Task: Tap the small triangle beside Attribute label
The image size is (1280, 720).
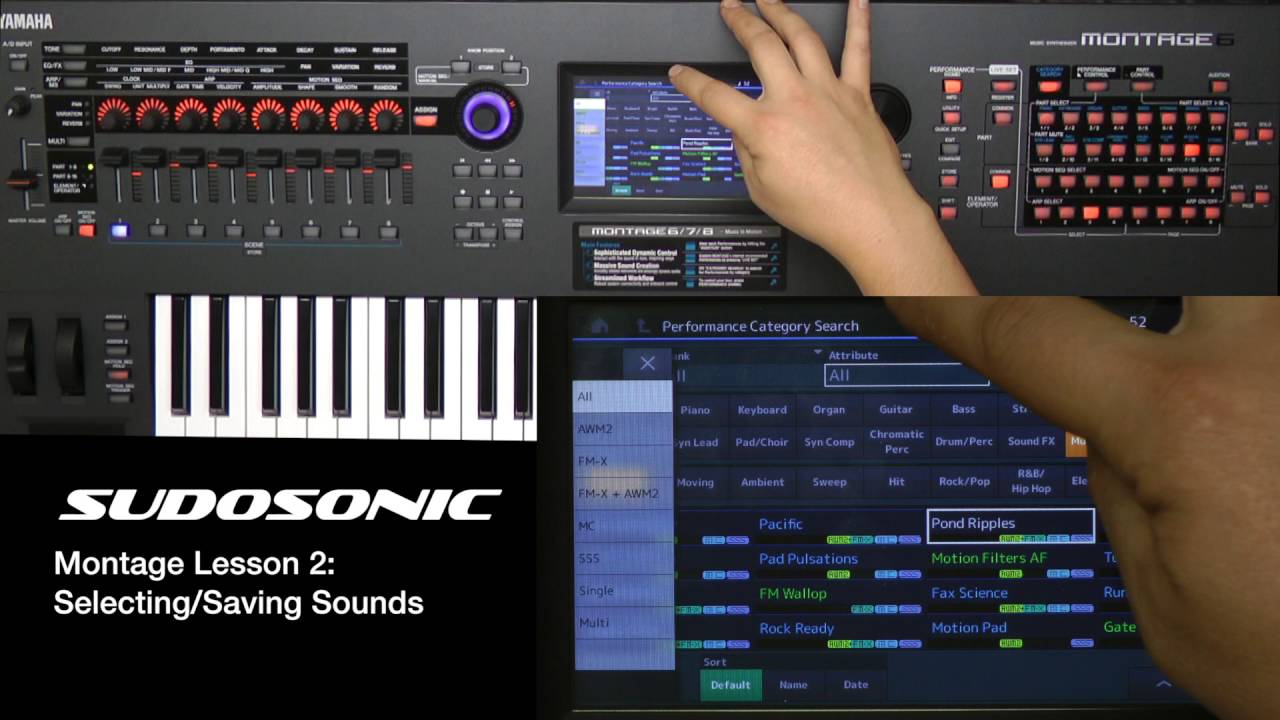Action: pyautogui.click(x=818, y=353)
